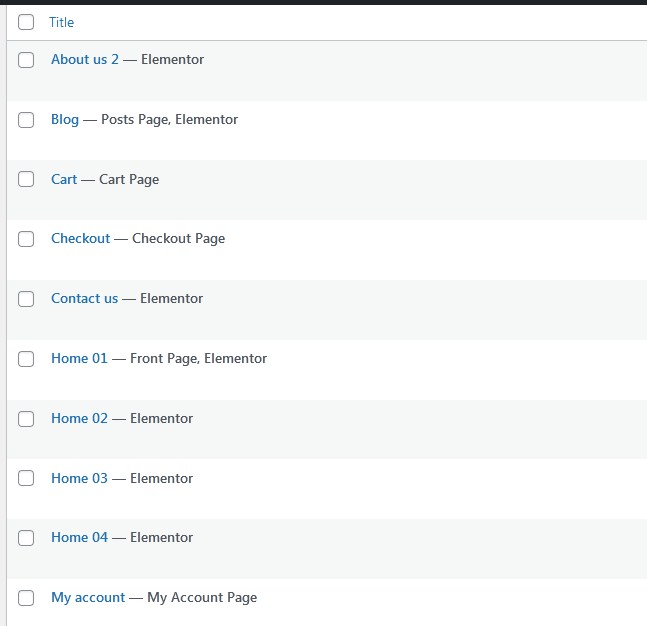Open the Blog posts page link
The image size is (647, 626).
pos(64,120)
